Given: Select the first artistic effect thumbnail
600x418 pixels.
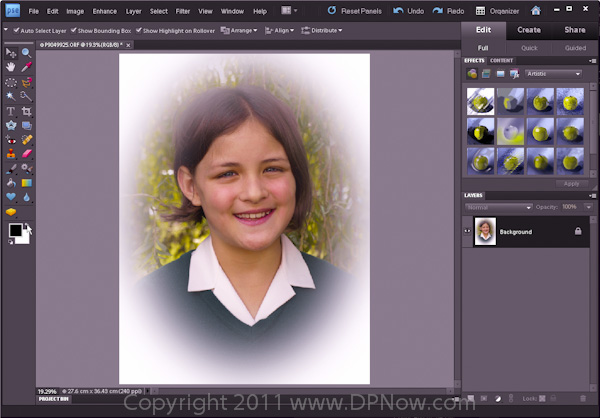Looking at the screenshot, I should [x=481, y=99].
